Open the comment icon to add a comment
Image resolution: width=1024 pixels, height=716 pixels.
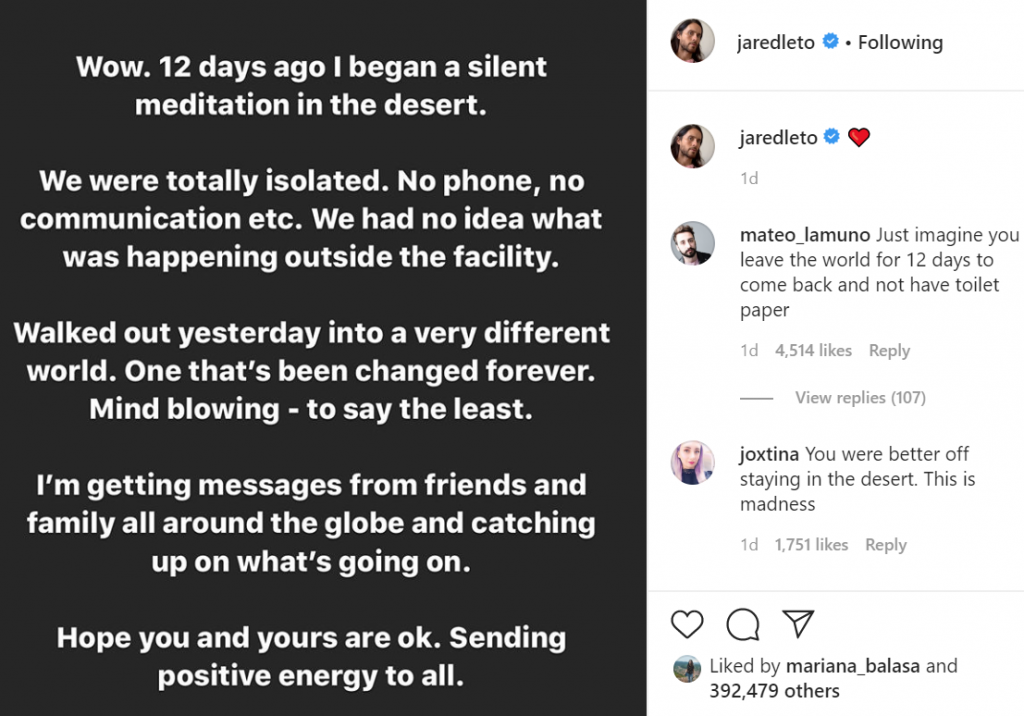(742, 624)
